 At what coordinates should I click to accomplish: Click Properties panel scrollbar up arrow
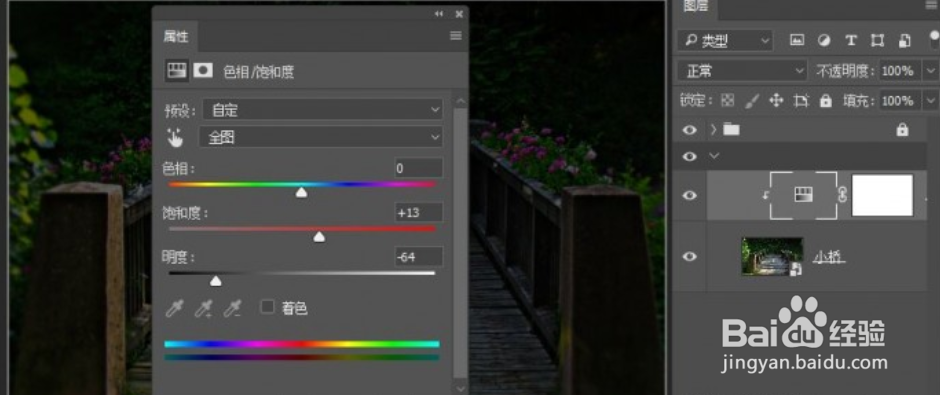460,101
